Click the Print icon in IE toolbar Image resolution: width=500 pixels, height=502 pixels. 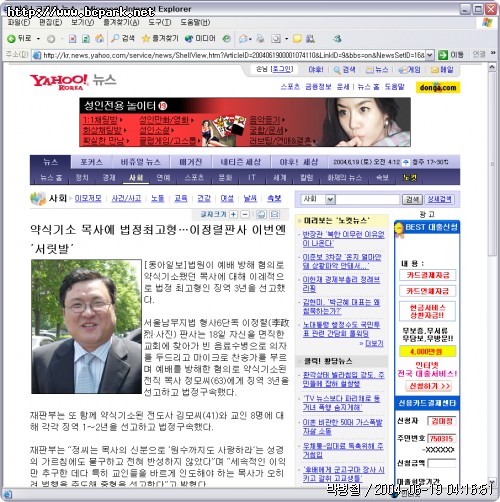tap(260, 39)
